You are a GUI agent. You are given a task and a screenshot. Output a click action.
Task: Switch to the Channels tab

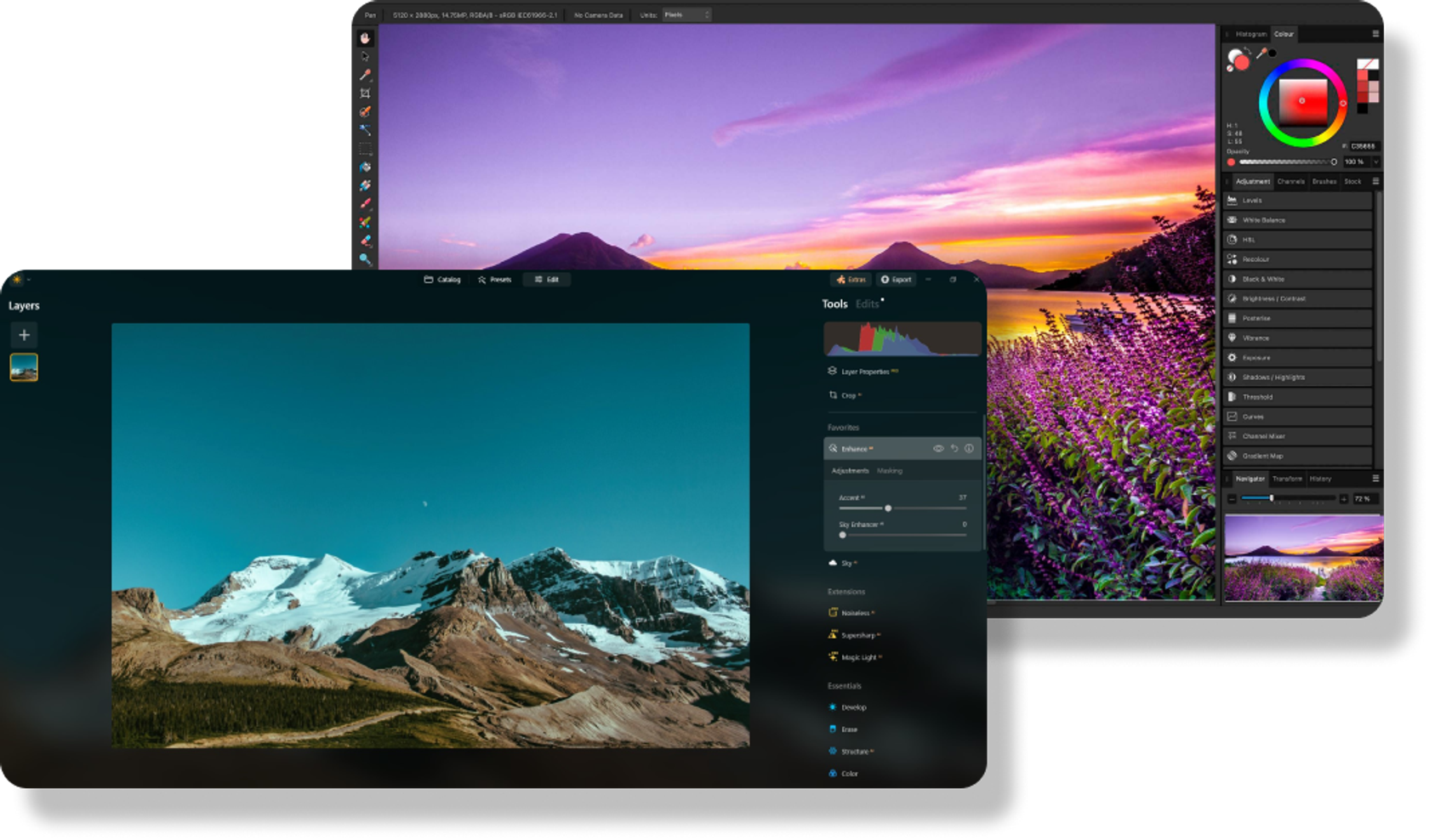[1290, 181]
